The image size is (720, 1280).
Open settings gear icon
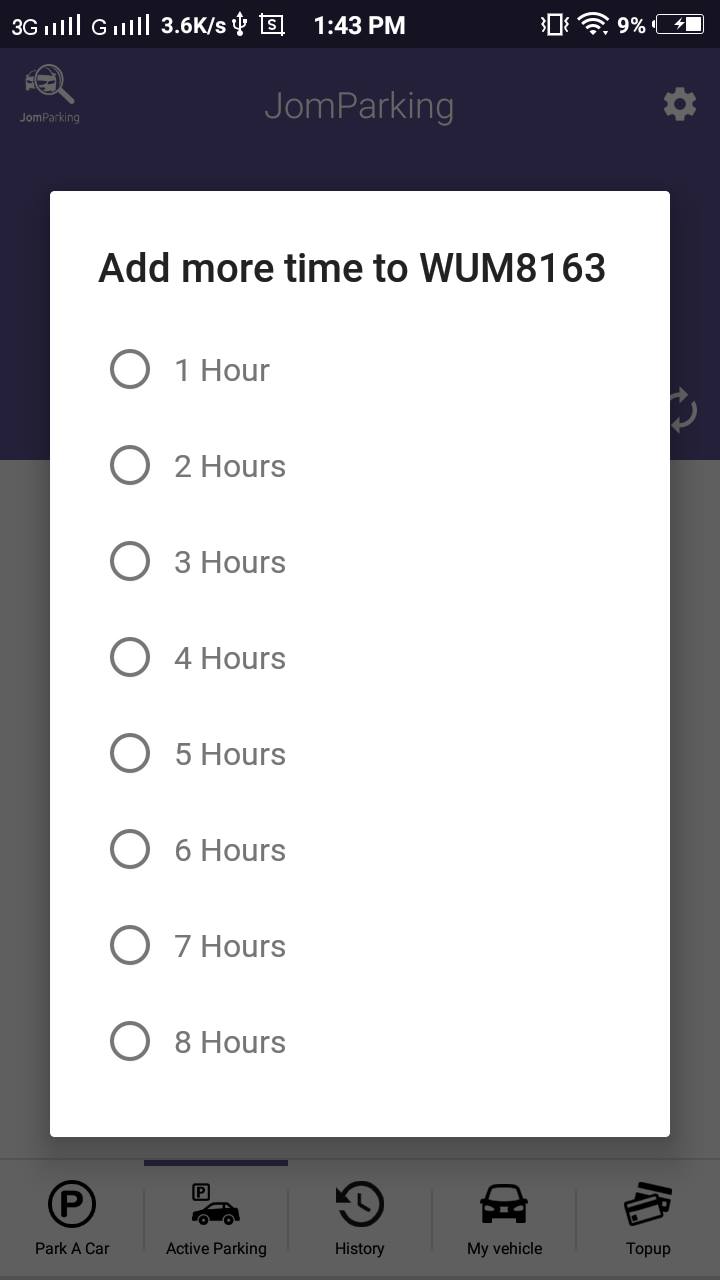pos(680,104)
